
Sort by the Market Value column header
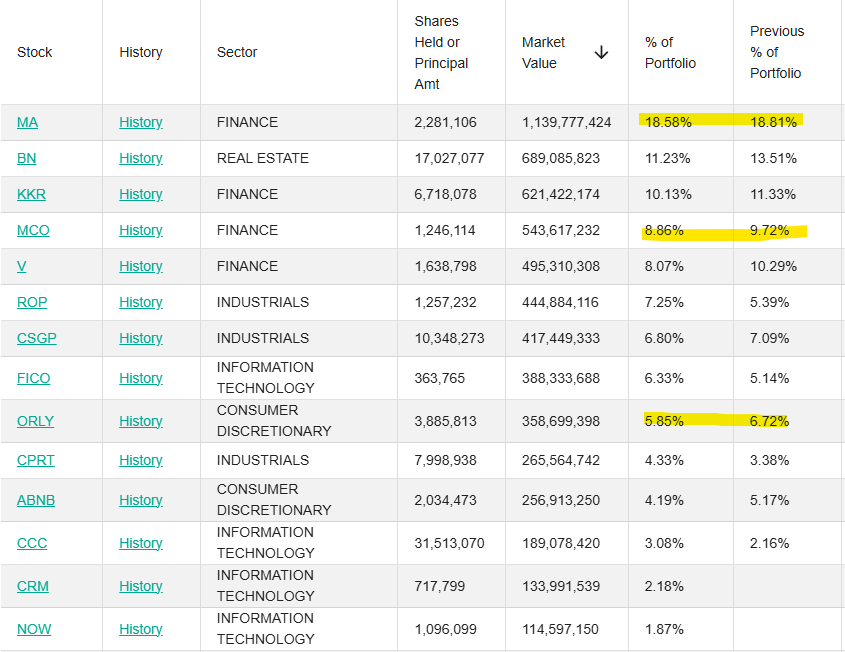[543, 53]
